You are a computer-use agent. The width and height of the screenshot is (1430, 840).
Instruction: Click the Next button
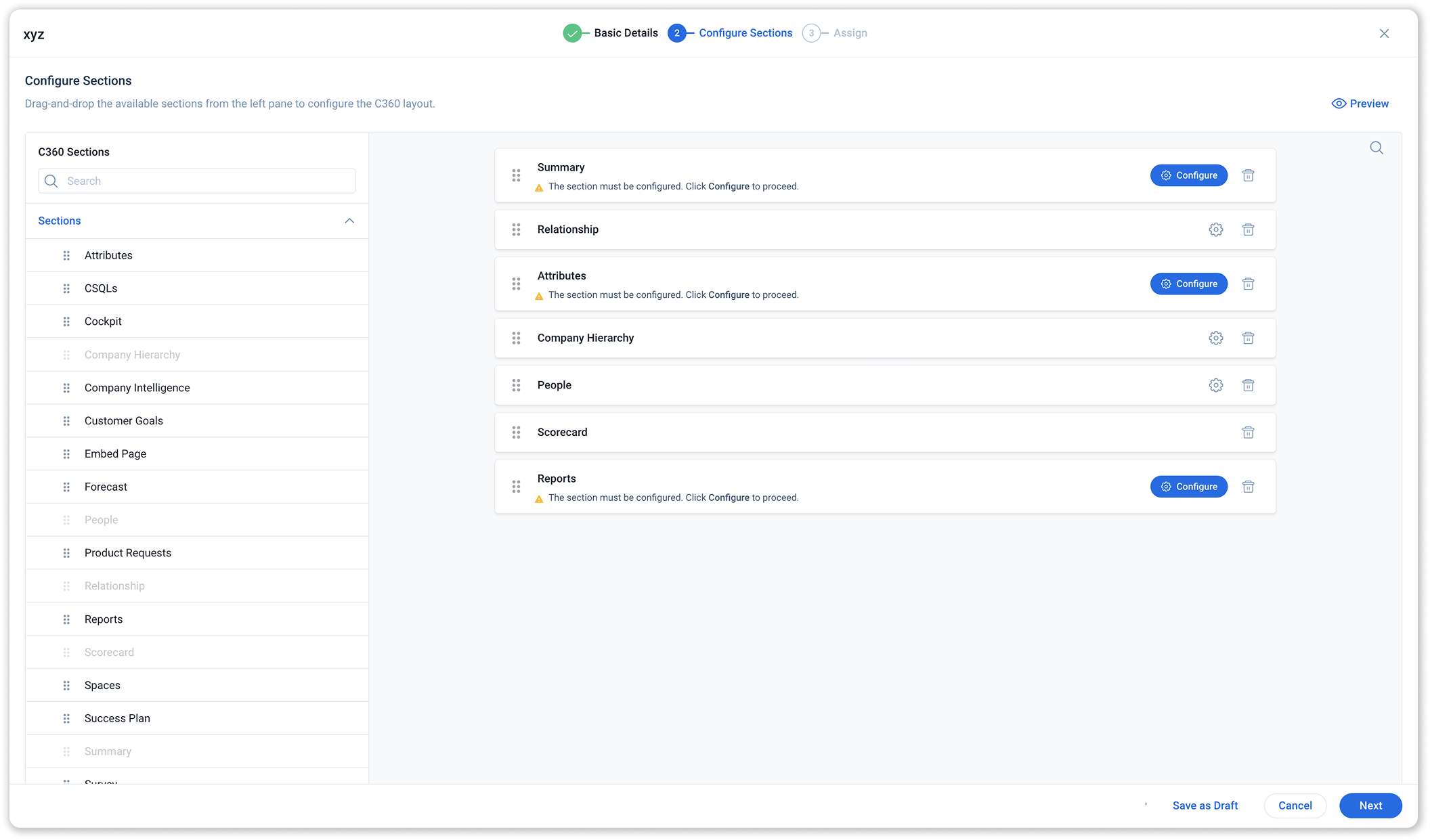1370,805
